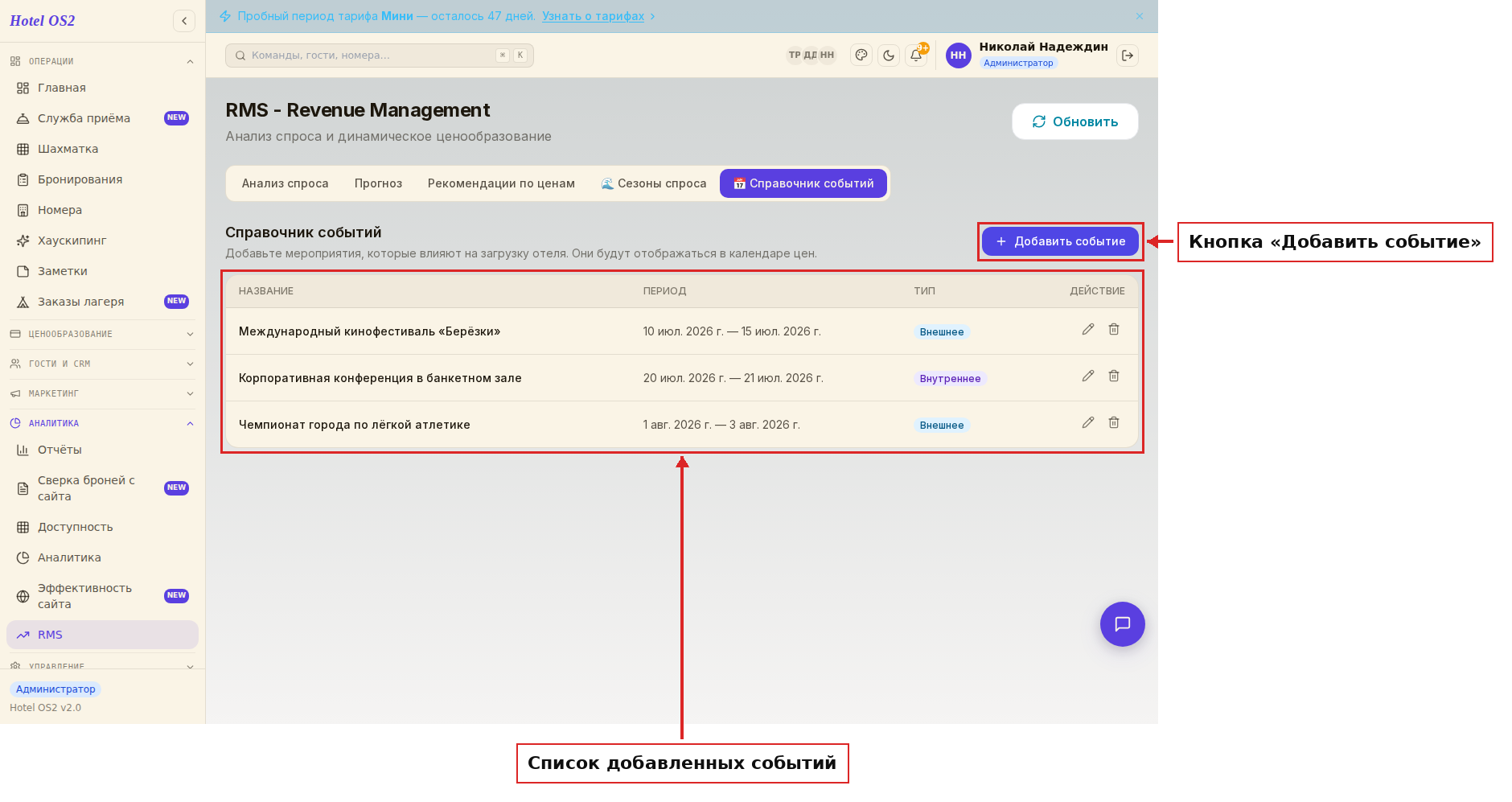Image resolution: width=1512 pixels, height=802 pixels.
Task: Open Бронирования page
Action: (x=102, y=179)
